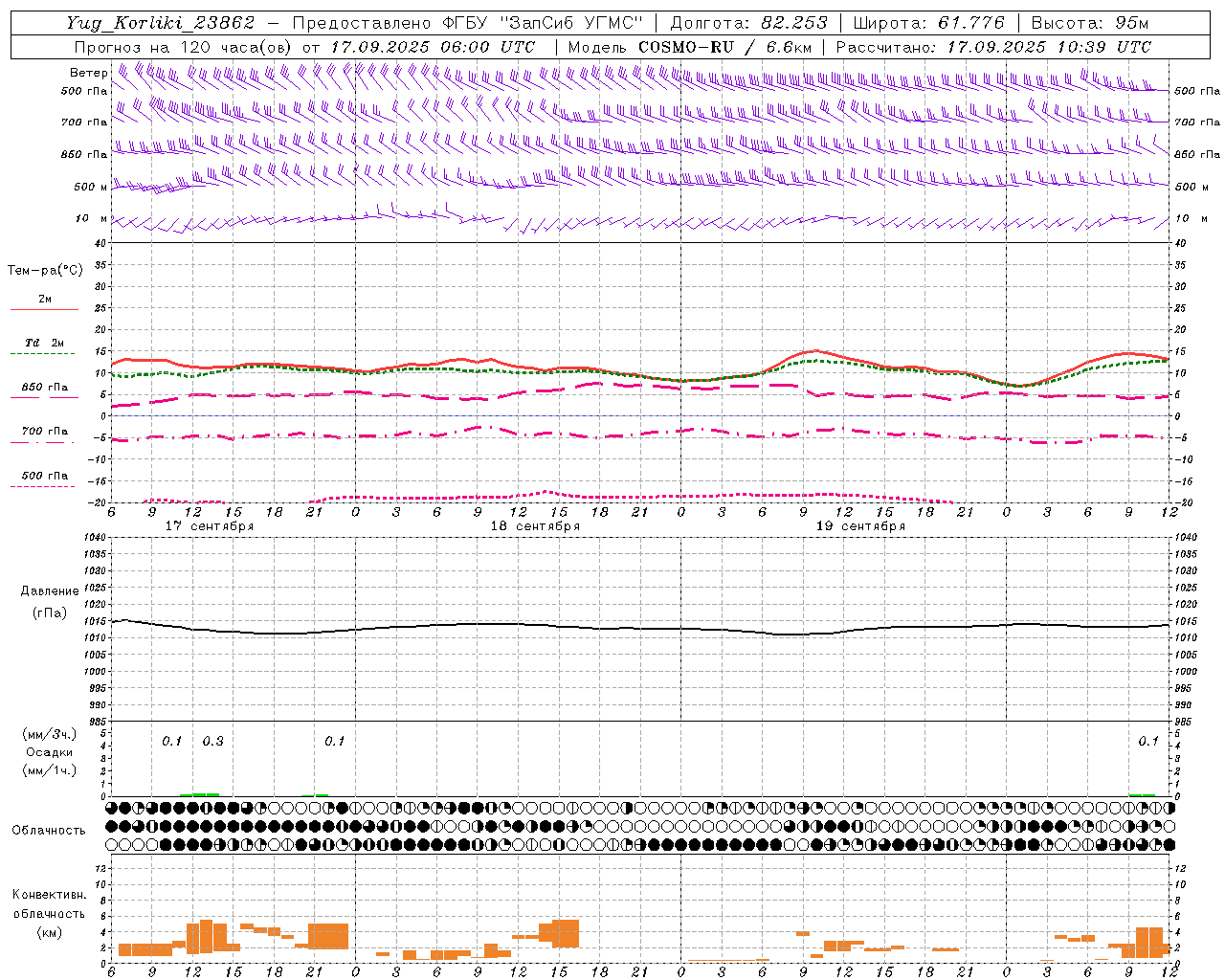
Task: Click the Долгота: 82.253 header field
Action: coord(749,23)
